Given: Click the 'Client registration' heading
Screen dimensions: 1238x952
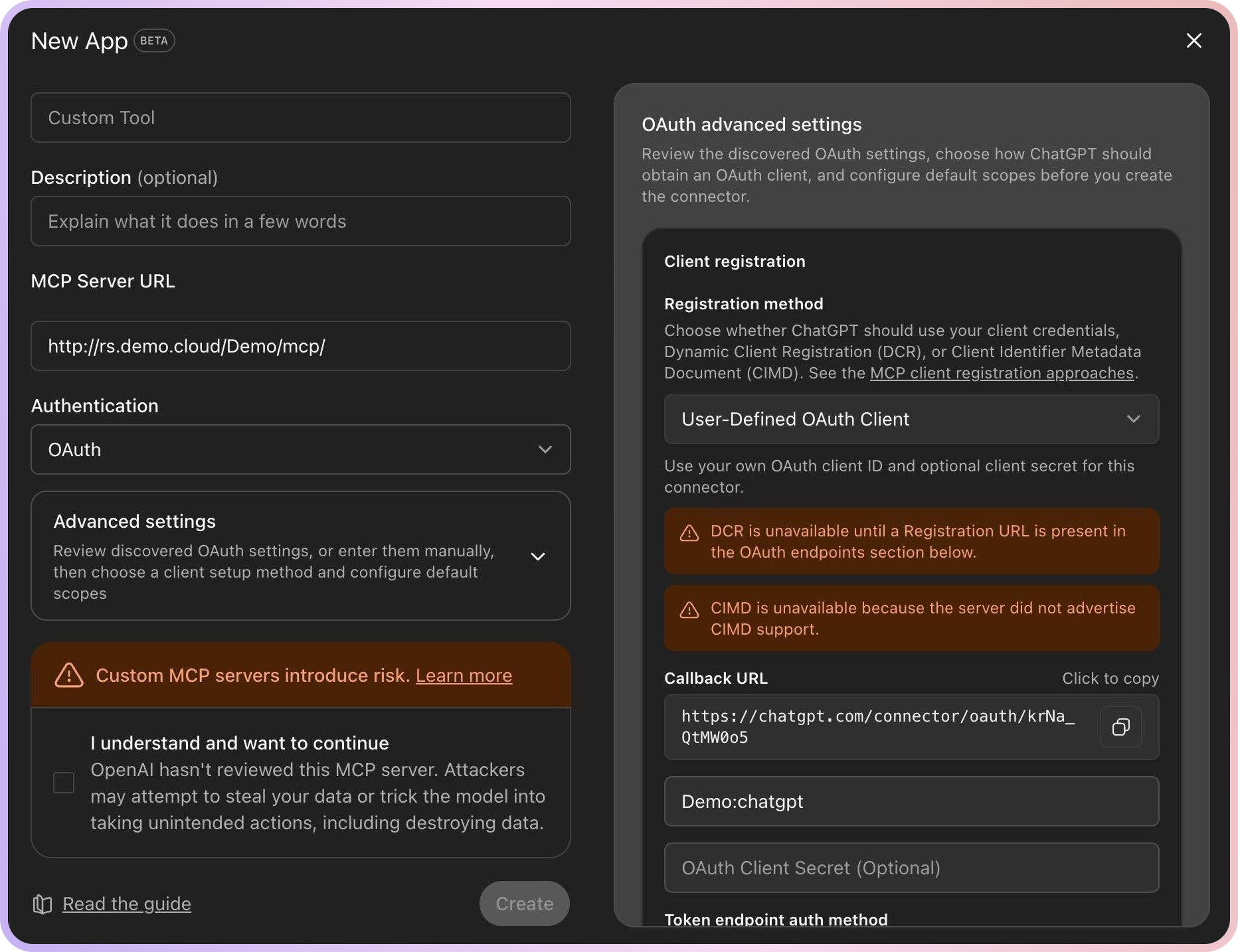Looking at the screenshot, I should pos(735,262).
